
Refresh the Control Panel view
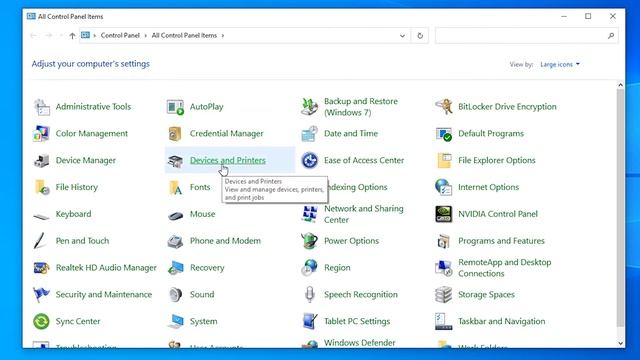point(420,36)
